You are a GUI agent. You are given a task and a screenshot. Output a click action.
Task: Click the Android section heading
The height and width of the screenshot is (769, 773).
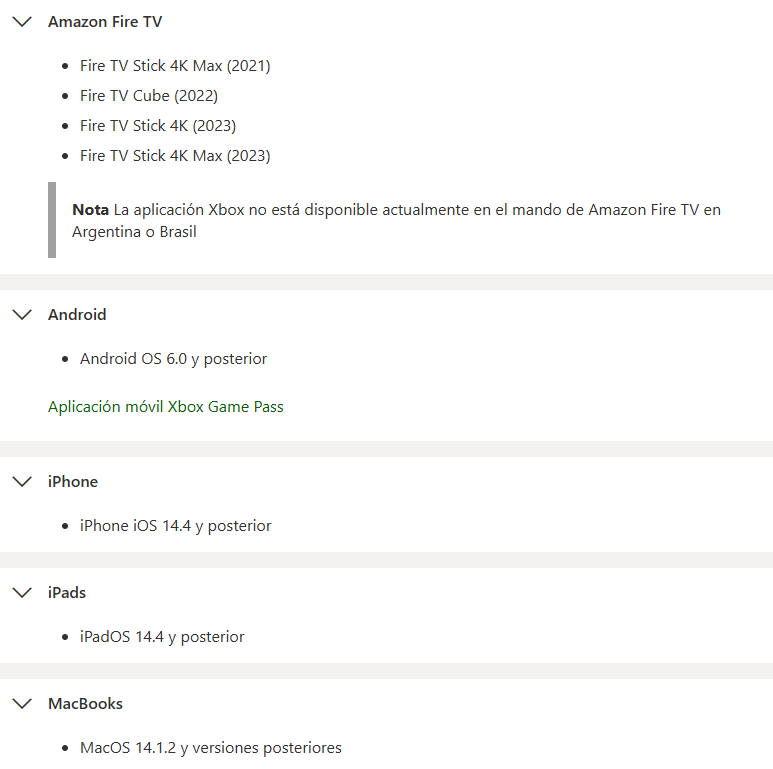point(77,315)
